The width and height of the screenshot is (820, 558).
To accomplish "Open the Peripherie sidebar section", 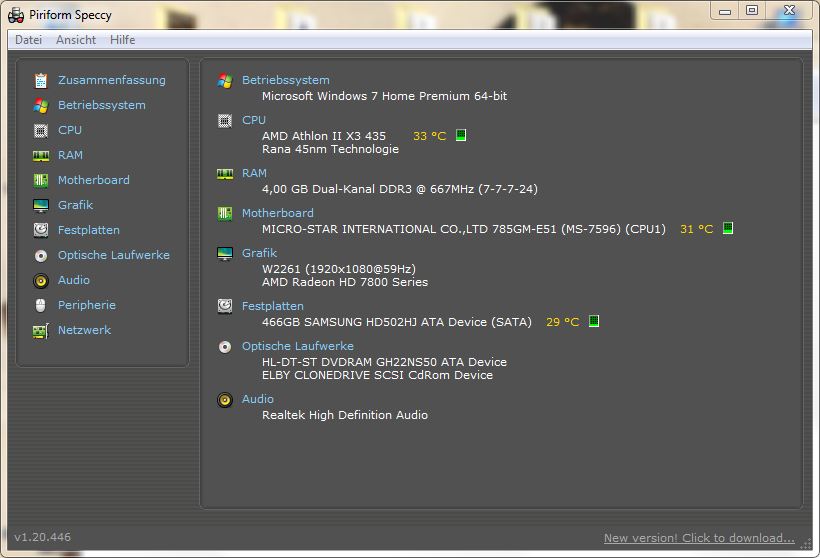I will click(87, 305).
